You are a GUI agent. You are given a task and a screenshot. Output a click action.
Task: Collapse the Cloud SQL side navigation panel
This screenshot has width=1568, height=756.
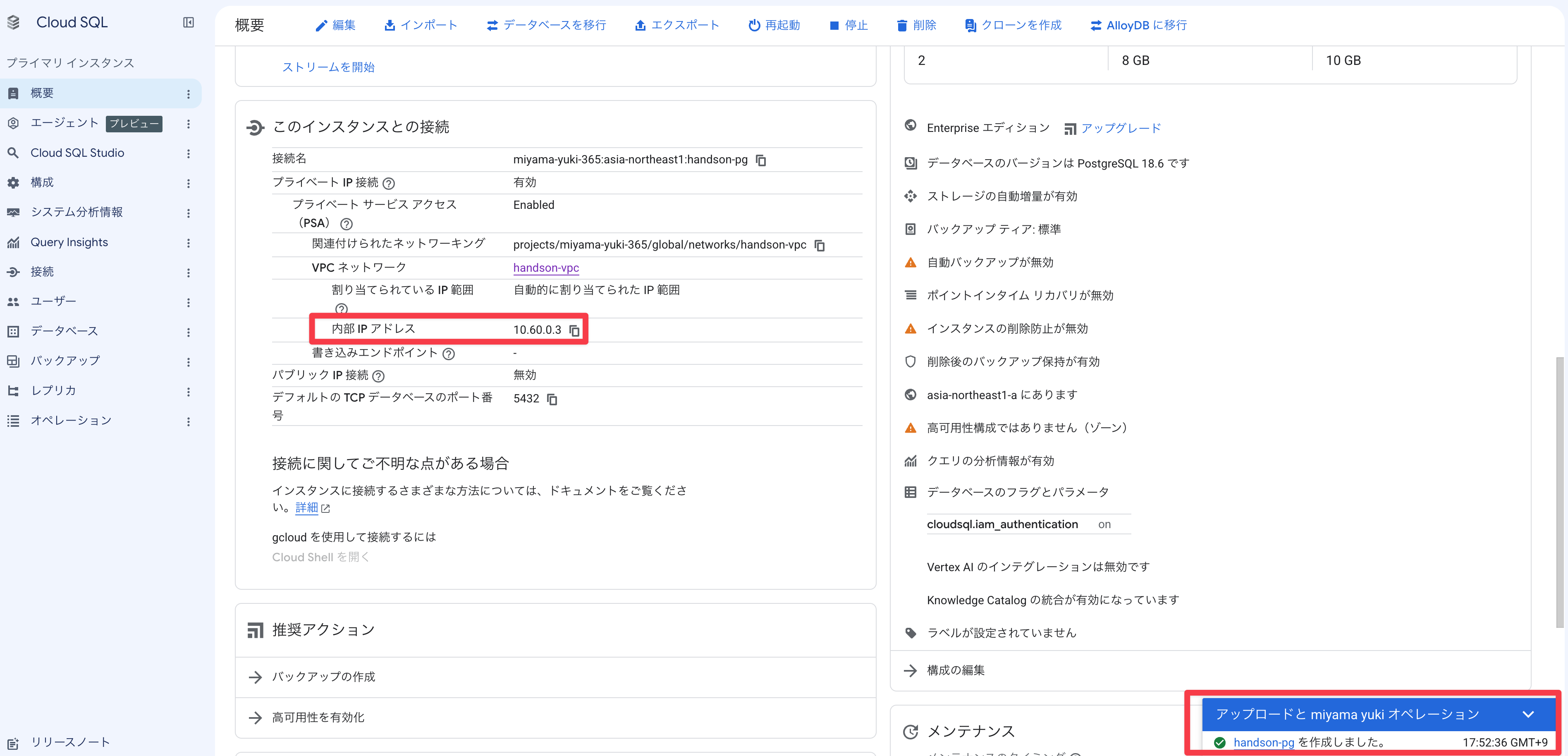click(x=188, y=22)
